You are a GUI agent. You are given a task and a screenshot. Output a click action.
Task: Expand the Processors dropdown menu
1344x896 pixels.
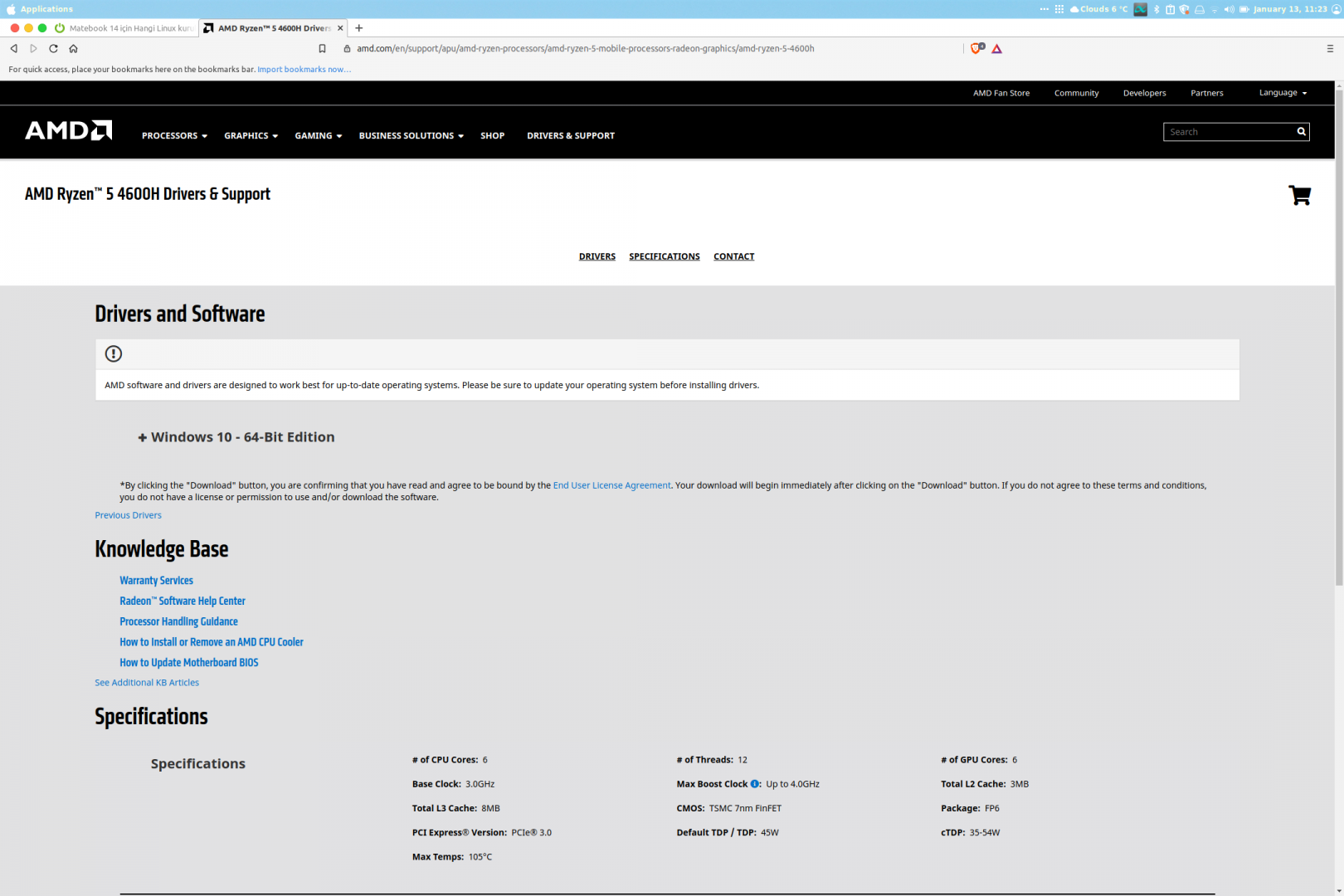coord(174,136)
